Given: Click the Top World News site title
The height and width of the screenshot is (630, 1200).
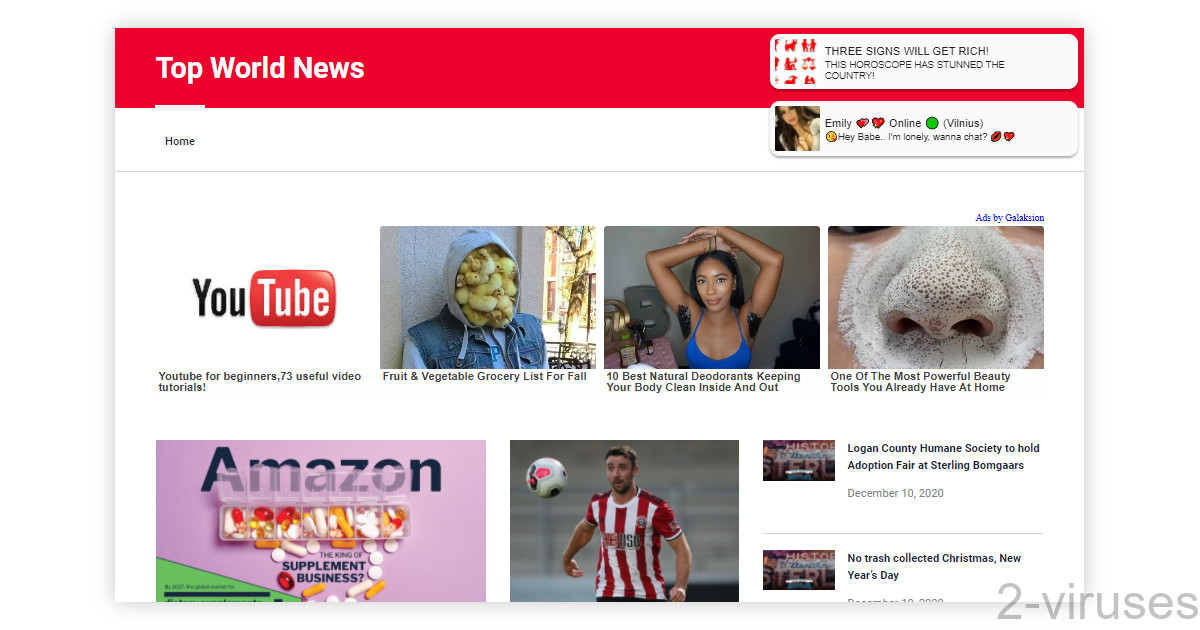Looking at the screenshot, I should [259, 68].
